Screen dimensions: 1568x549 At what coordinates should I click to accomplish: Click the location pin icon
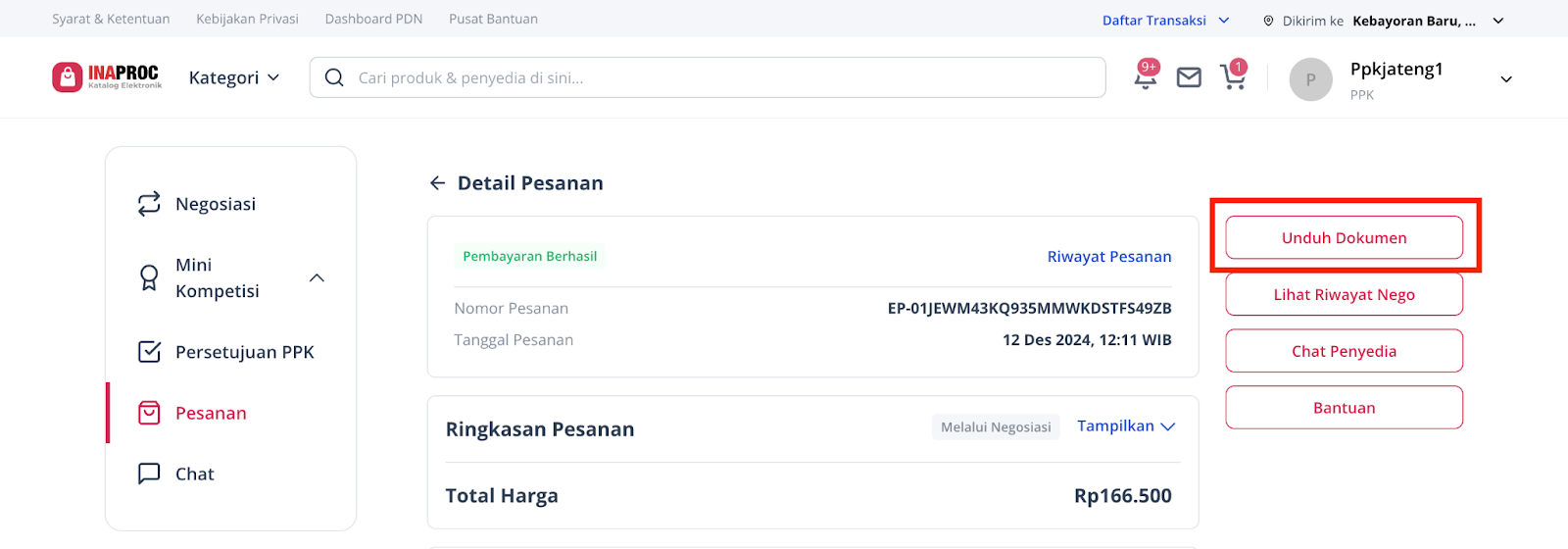pyautogui.click(x=1268, y=21)
